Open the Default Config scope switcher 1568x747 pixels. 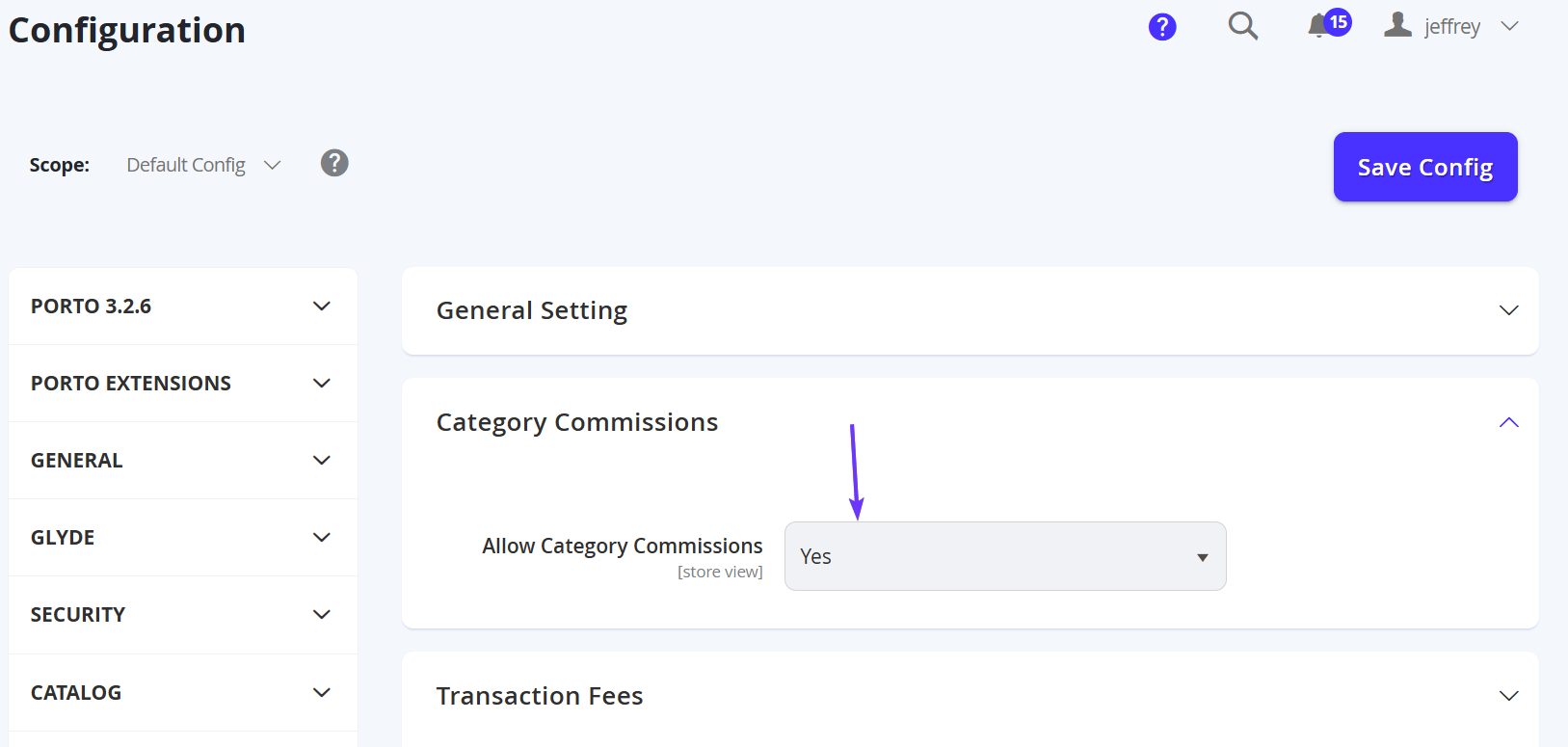203,165
